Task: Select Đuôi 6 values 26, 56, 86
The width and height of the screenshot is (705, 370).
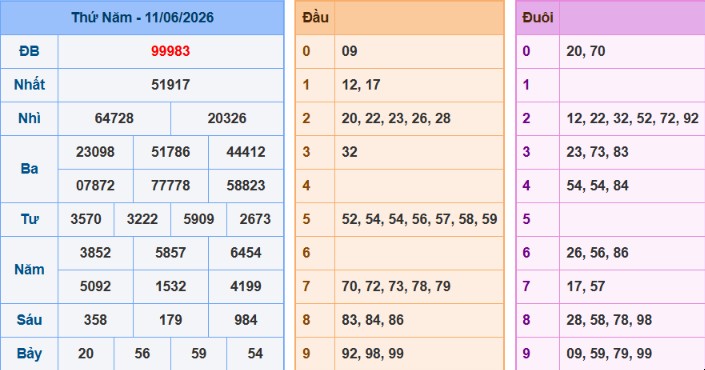Action: (x=598, y=253)
